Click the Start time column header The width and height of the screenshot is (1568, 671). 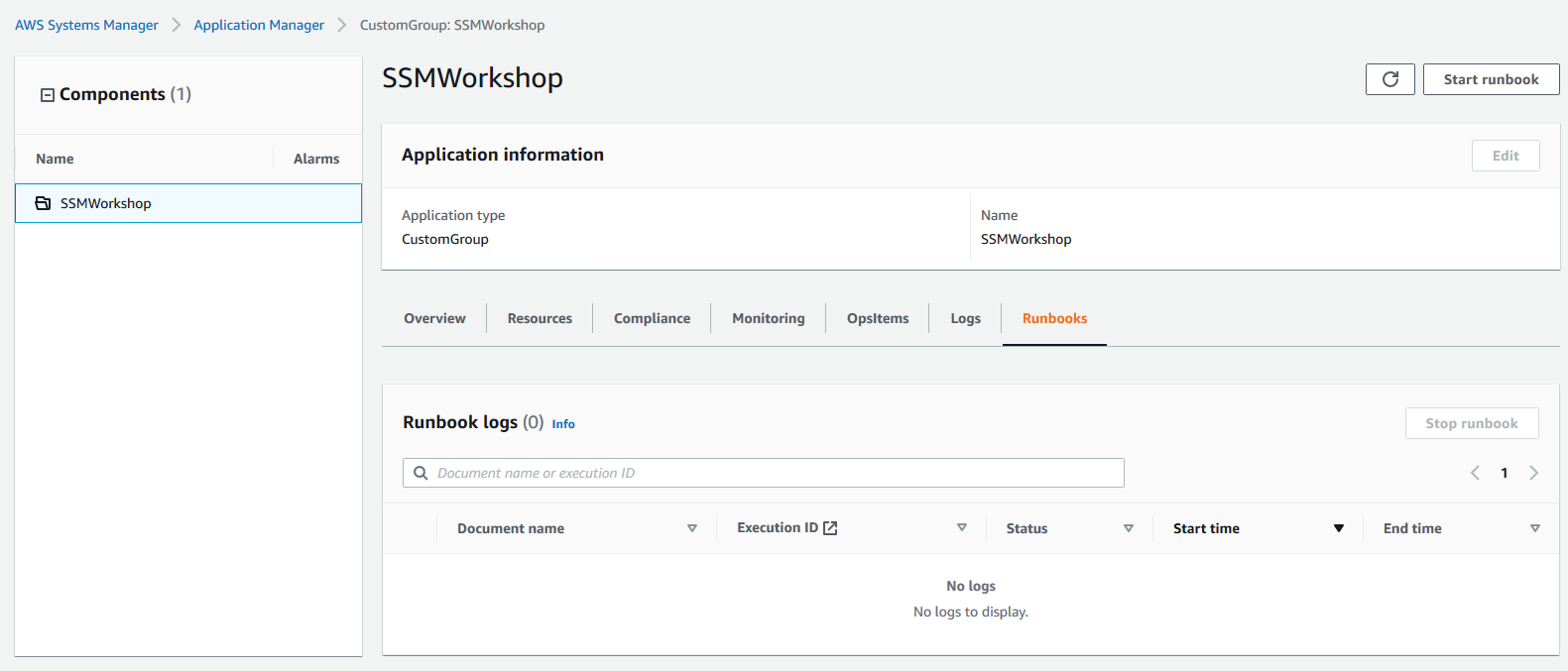click(x=1206, y=528)
